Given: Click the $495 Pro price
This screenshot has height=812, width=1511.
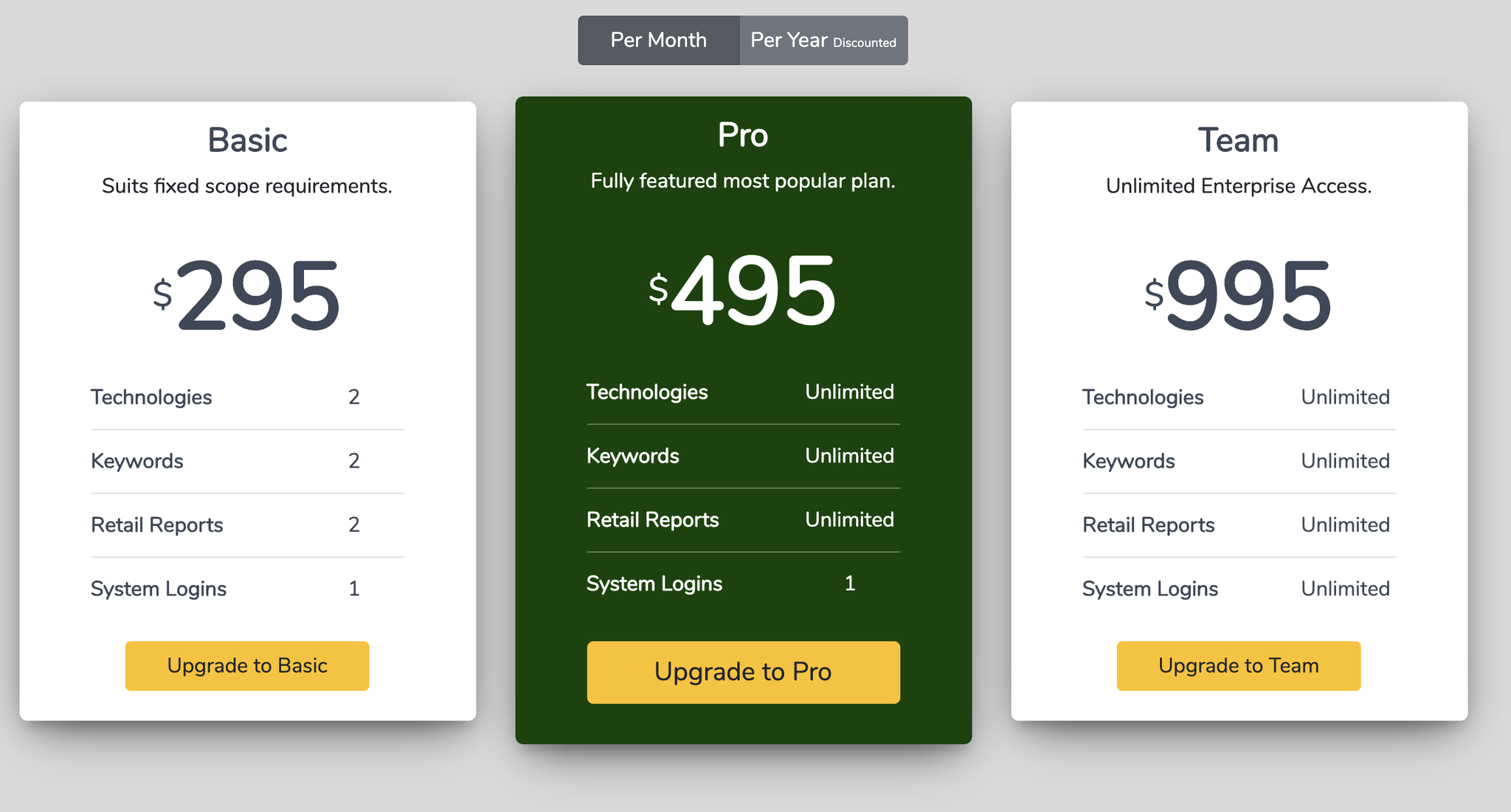Looking at the screenshot, I should click(x=743, y=291).
